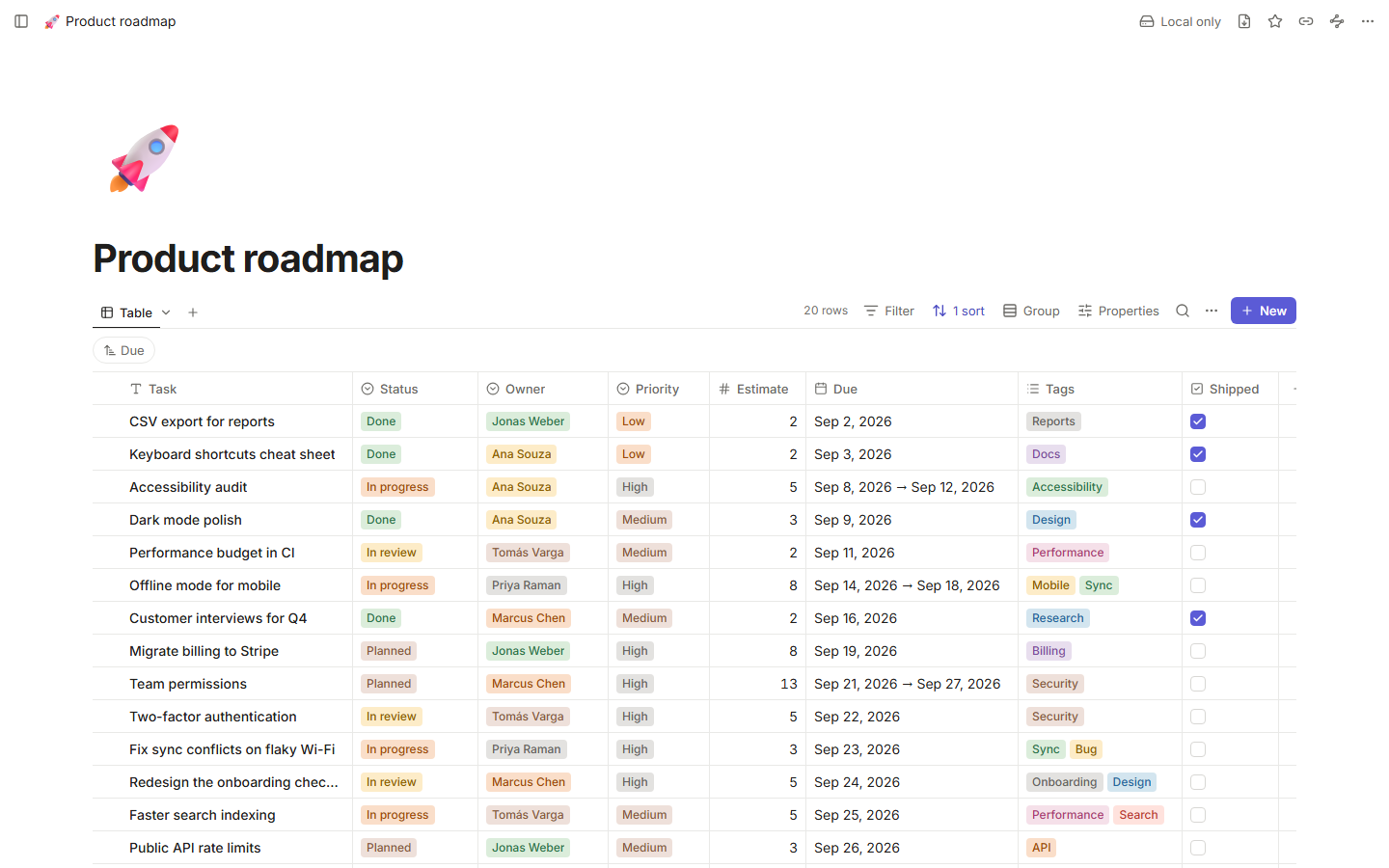
Task: Click the Due sort chip
Action: [x=124, y=351]
